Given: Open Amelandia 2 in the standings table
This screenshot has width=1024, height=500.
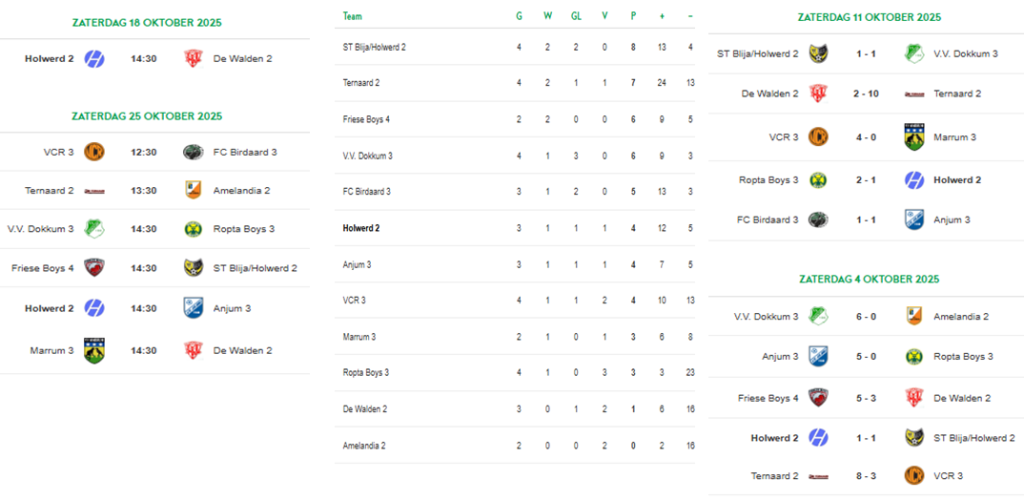Looking at the screenshot, I should (364, 445).
